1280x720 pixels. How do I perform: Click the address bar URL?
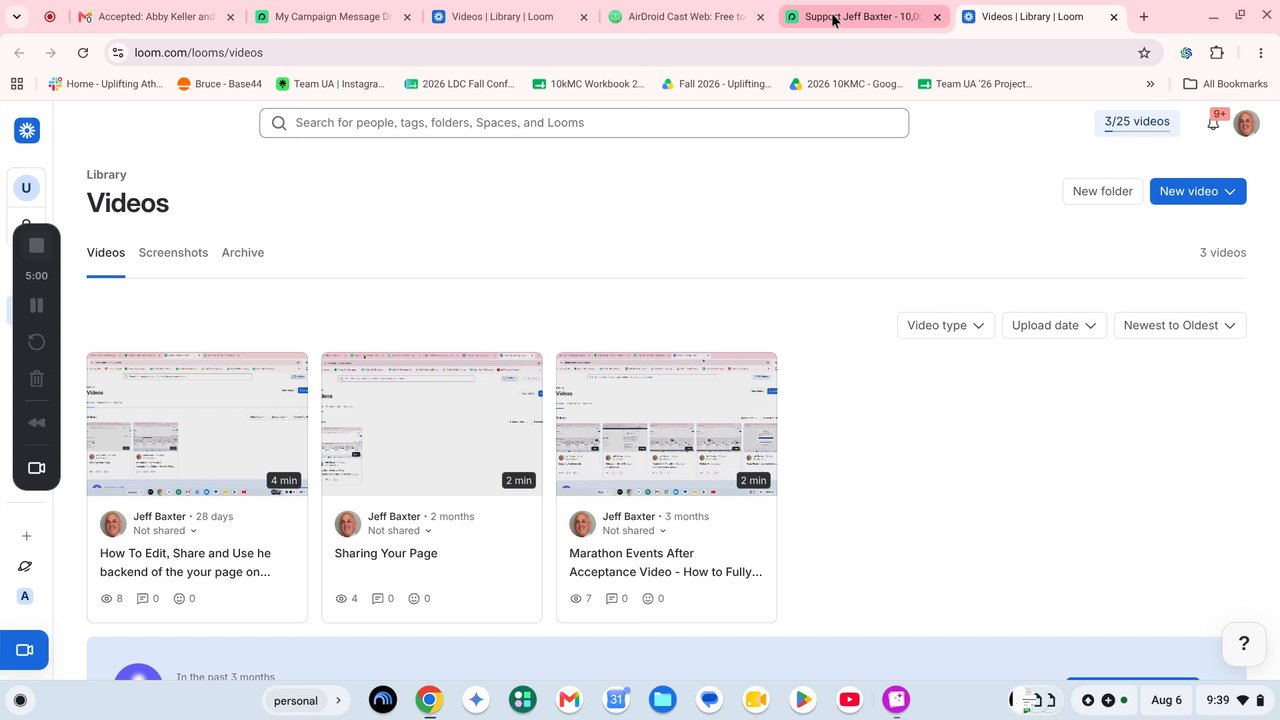[x=199, y=53]
